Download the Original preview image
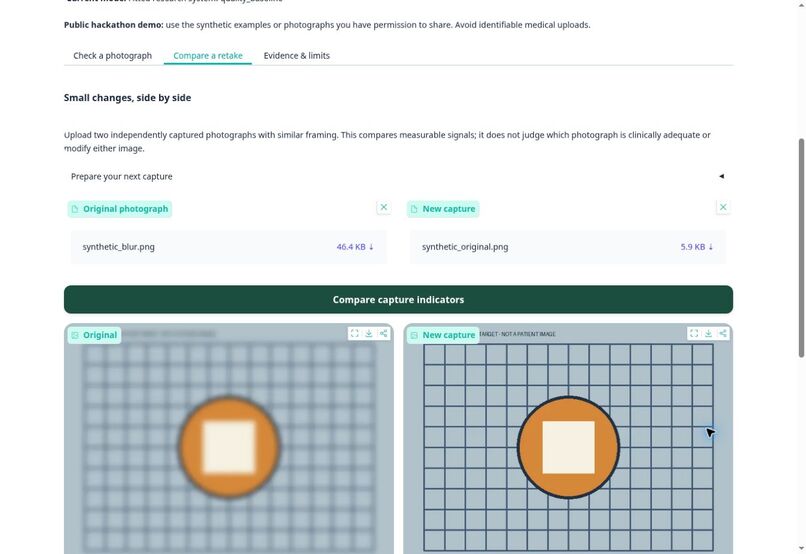Viewport: 806px width, 554px height. (x=369, y=334)
